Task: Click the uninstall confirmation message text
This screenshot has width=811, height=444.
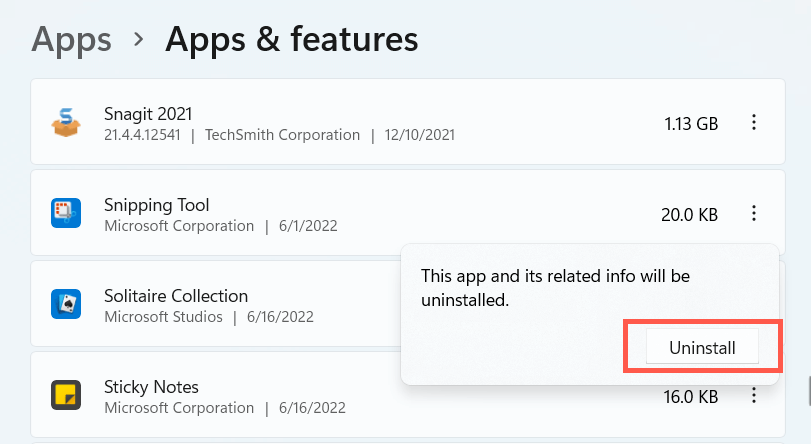Action: tap(555, 286)
